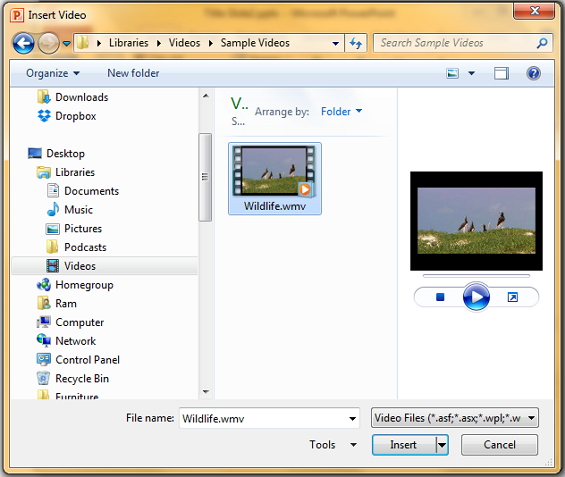
Task: Open the Insert button dropdown arrow
Action: tap(442, 445)
